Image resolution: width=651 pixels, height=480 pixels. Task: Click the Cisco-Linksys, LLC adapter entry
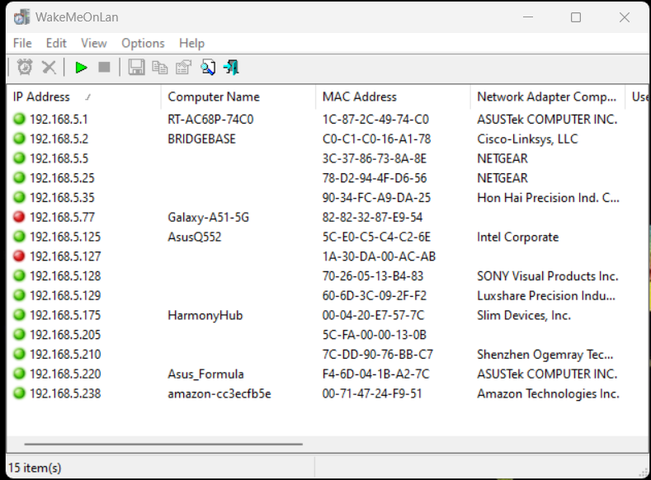point(527,139)
